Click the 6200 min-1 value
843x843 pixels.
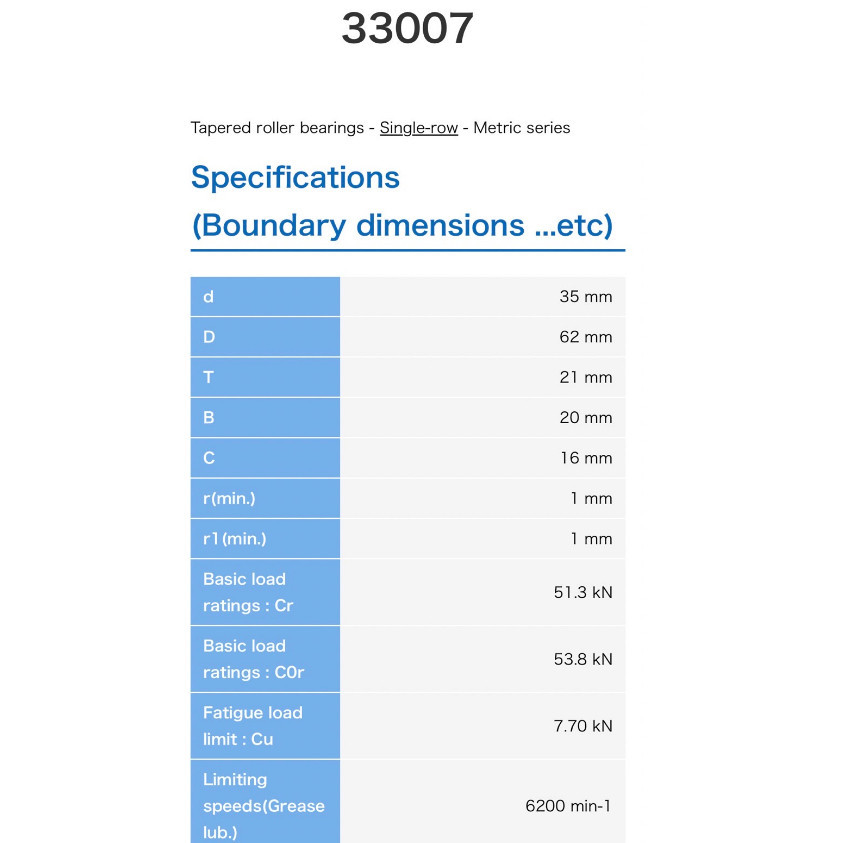[568, 806]
